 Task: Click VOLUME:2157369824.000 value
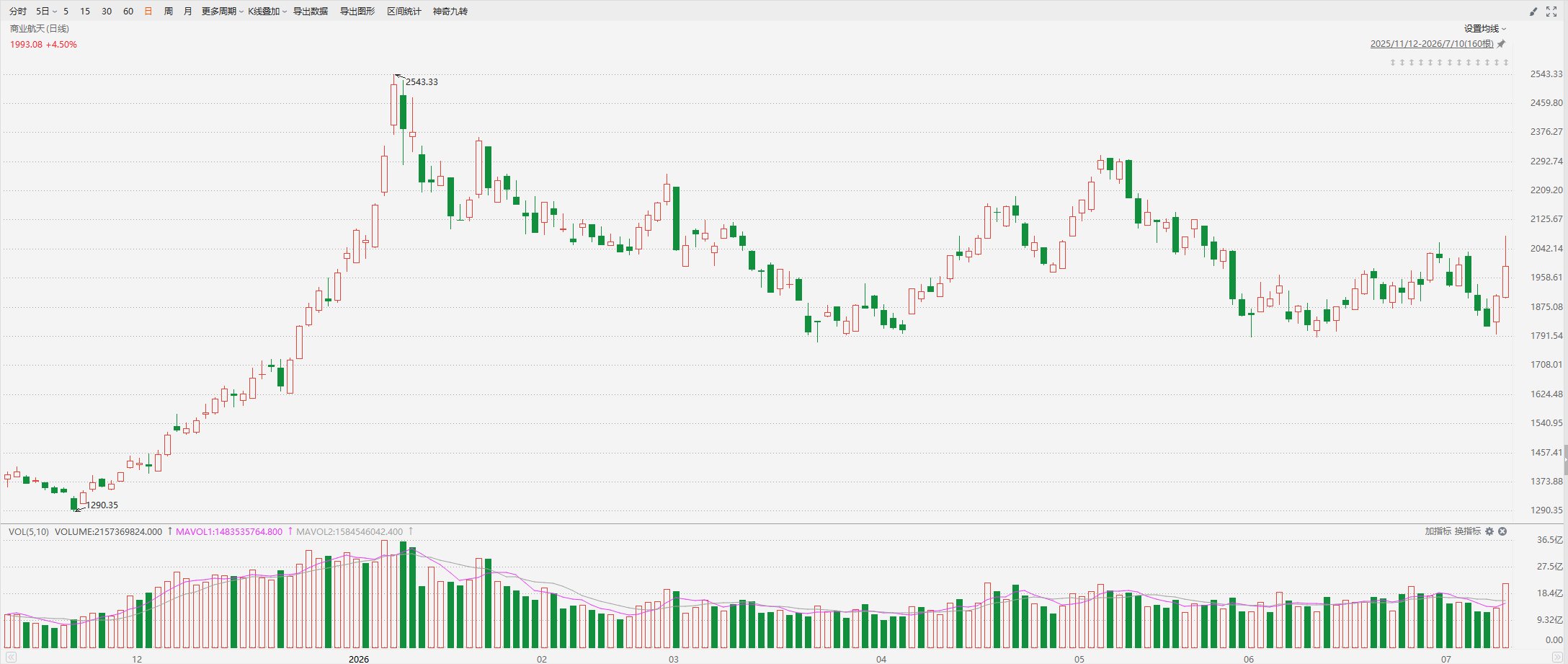point(109,532)
